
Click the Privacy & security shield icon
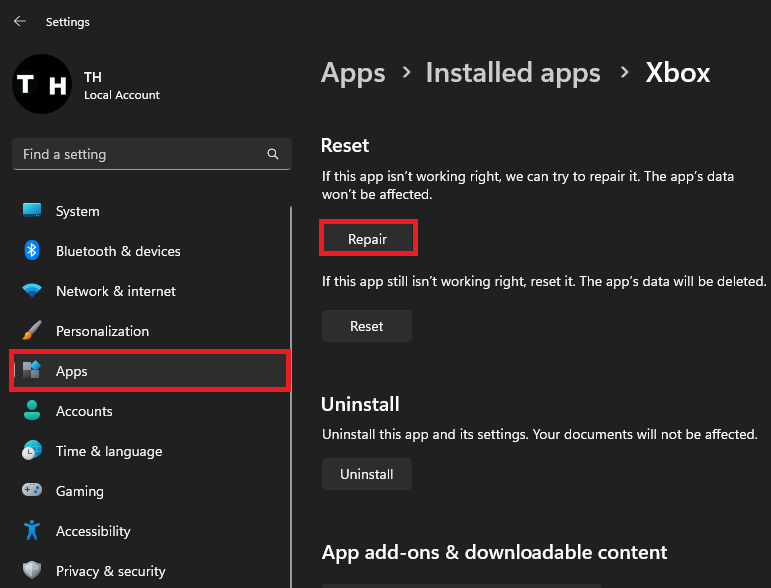tap(32, 571)
